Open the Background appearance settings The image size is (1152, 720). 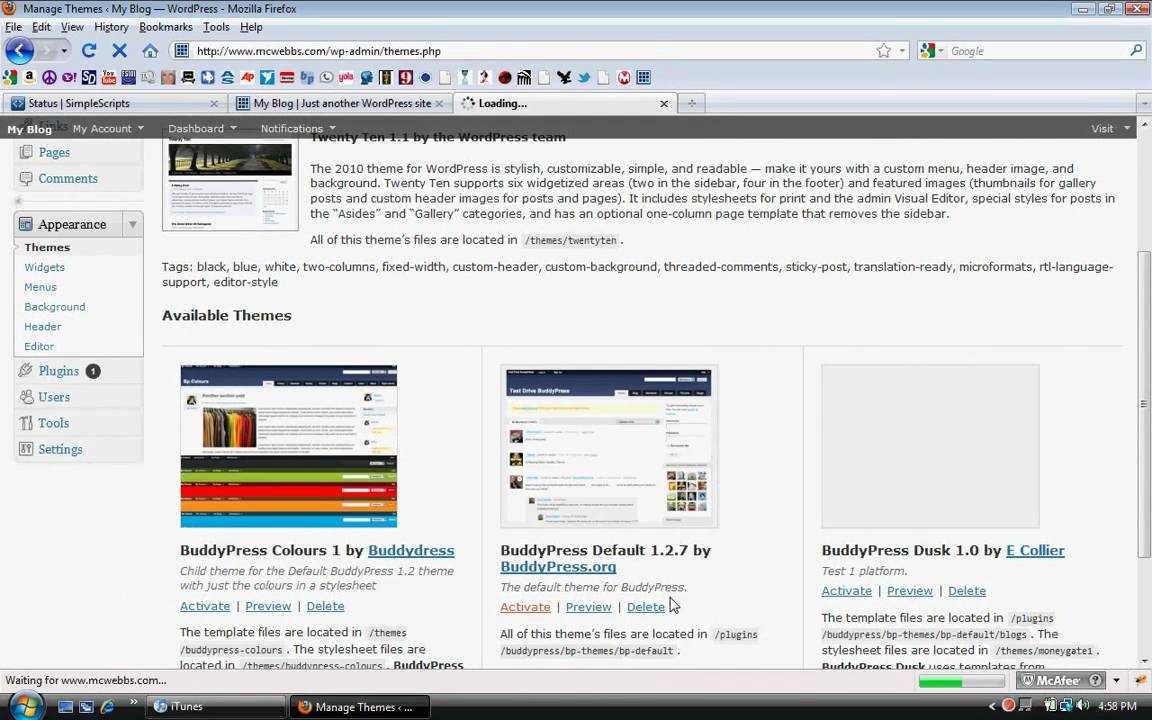click(x=54, y=307)
